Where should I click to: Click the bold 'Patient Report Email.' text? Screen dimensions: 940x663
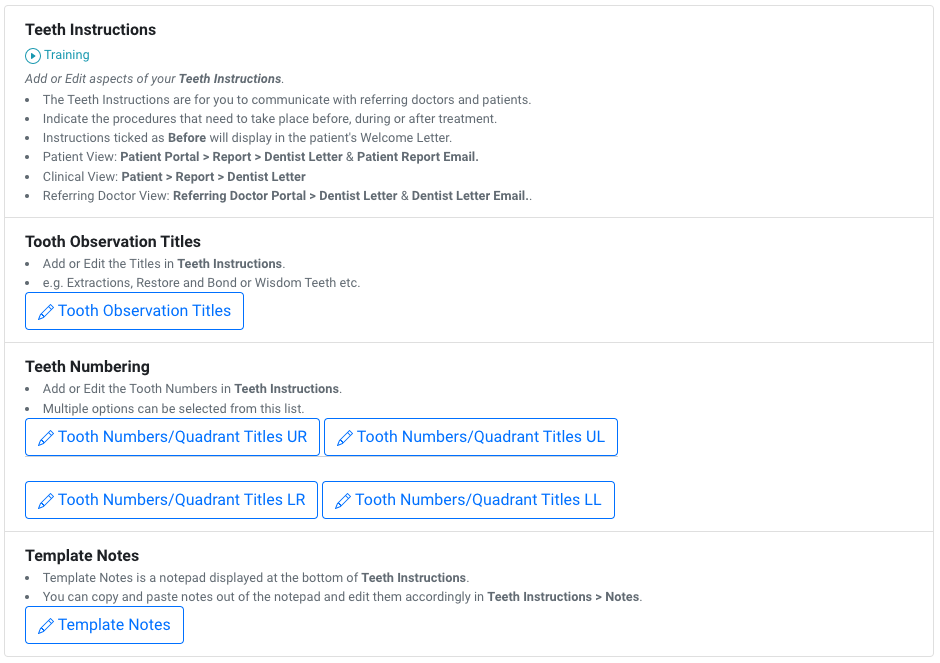[x=417, y=157]
